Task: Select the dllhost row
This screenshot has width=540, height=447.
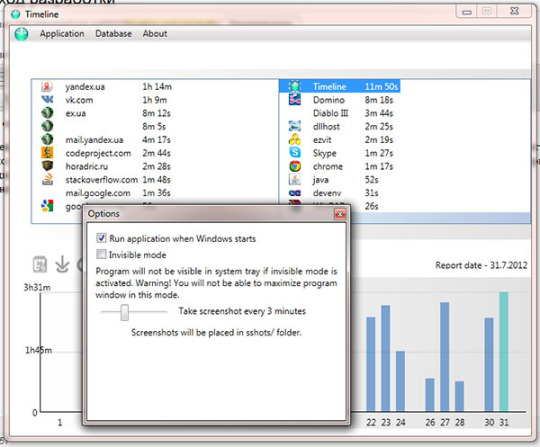Action: [340, 126]
